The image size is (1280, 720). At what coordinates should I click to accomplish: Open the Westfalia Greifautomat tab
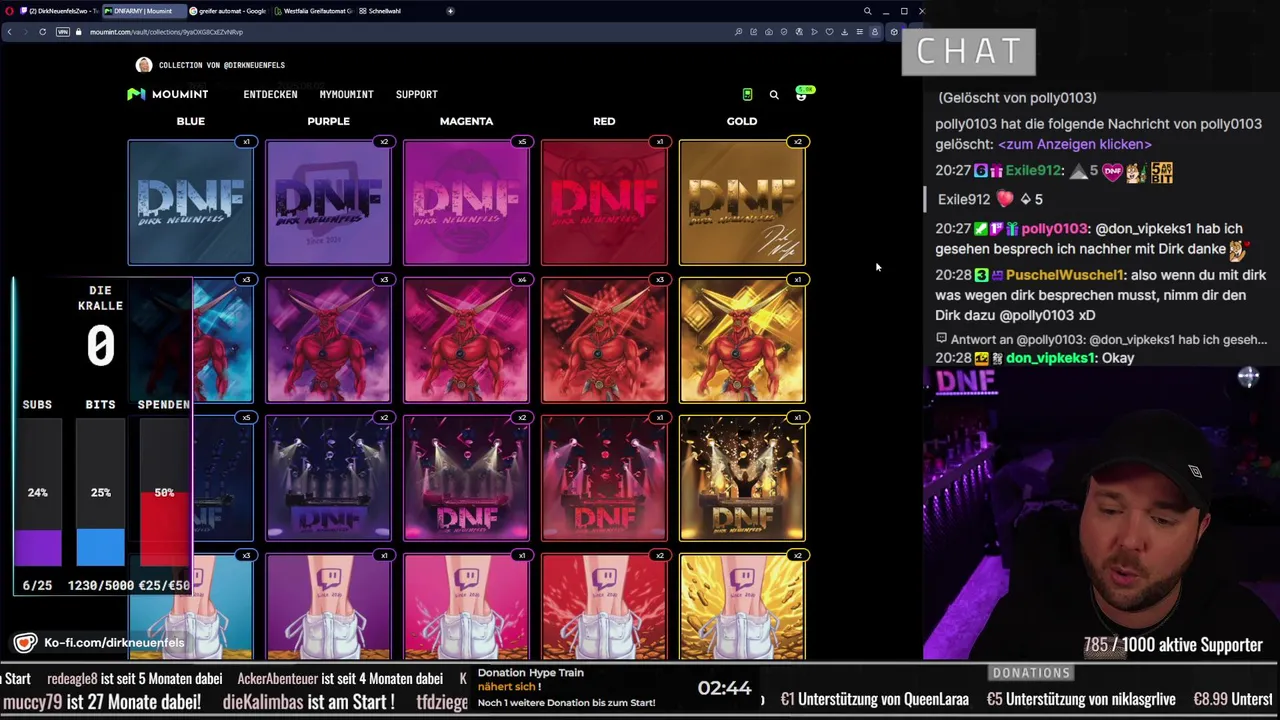[312, 11]
